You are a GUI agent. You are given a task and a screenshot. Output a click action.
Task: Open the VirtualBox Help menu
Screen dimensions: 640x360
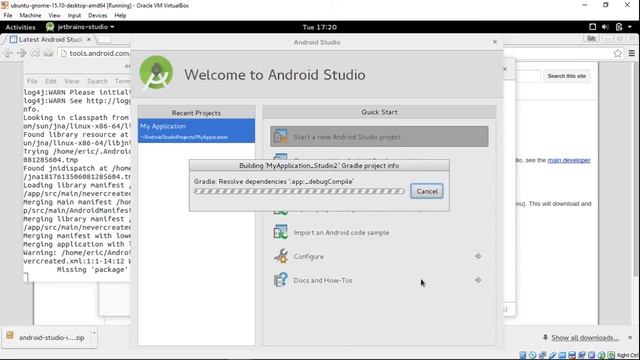(x=120, y=16)
